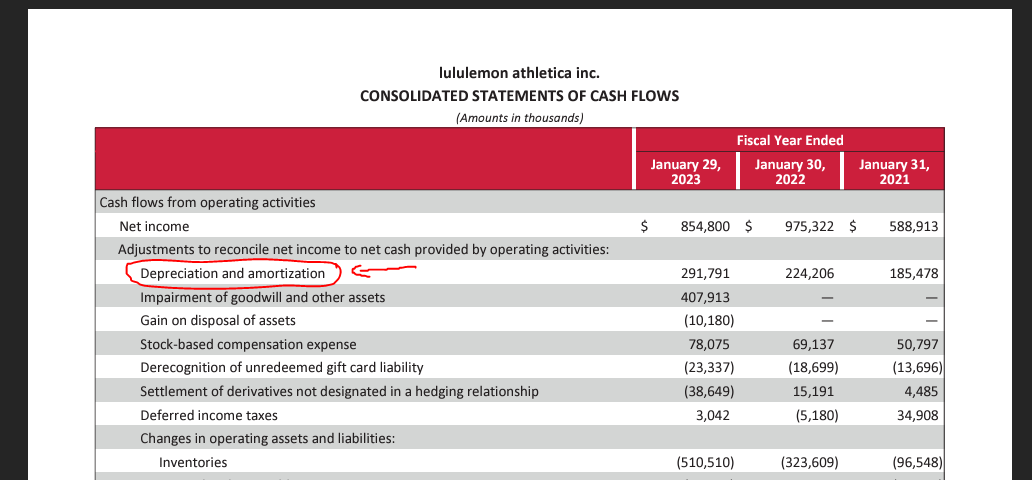Click the red hand-drawn arrow annotation
The width and height of the screenshot is (1032, 480).
click(x=383, y=269)
